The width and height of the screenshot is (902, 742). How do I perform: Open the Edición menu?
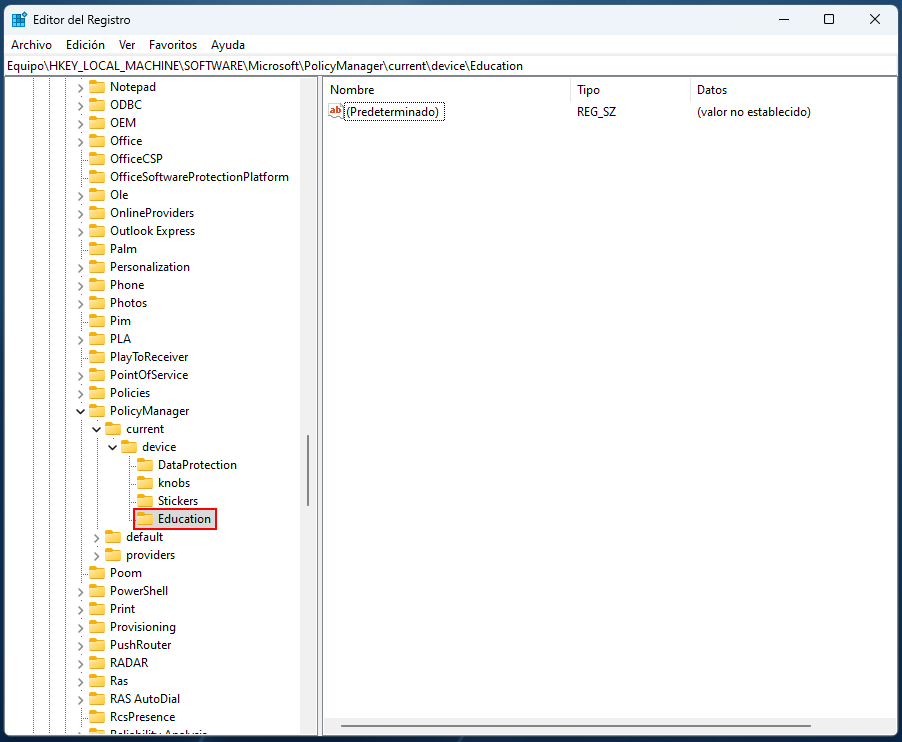85,45
